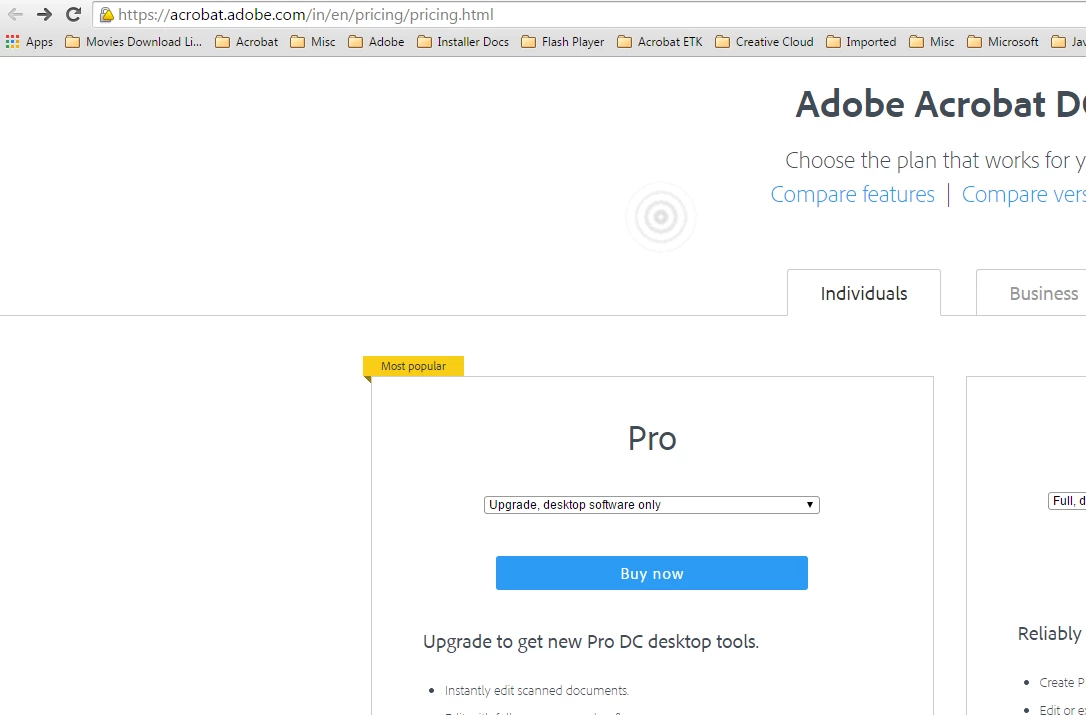Viewport: 1086px width, 715px height.
Task: Open the Imported bookmark folder
Action: (x=861, y=42)
